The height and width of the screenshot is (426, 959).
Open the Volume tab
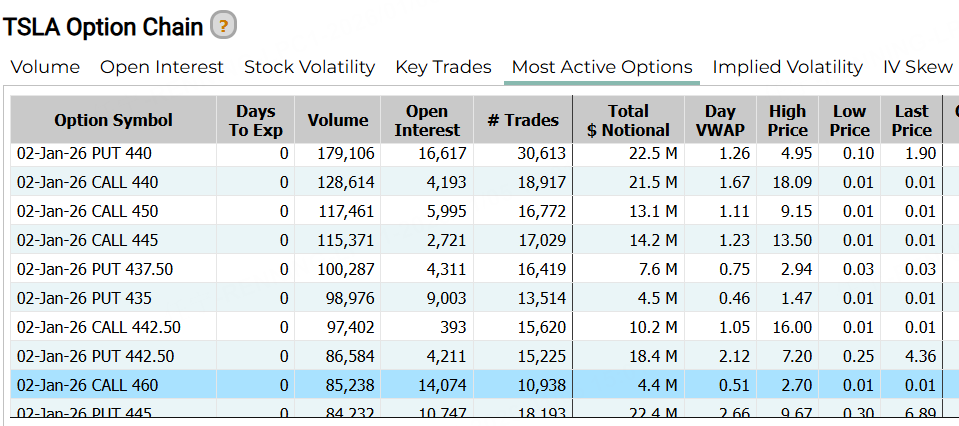[45, 67]
